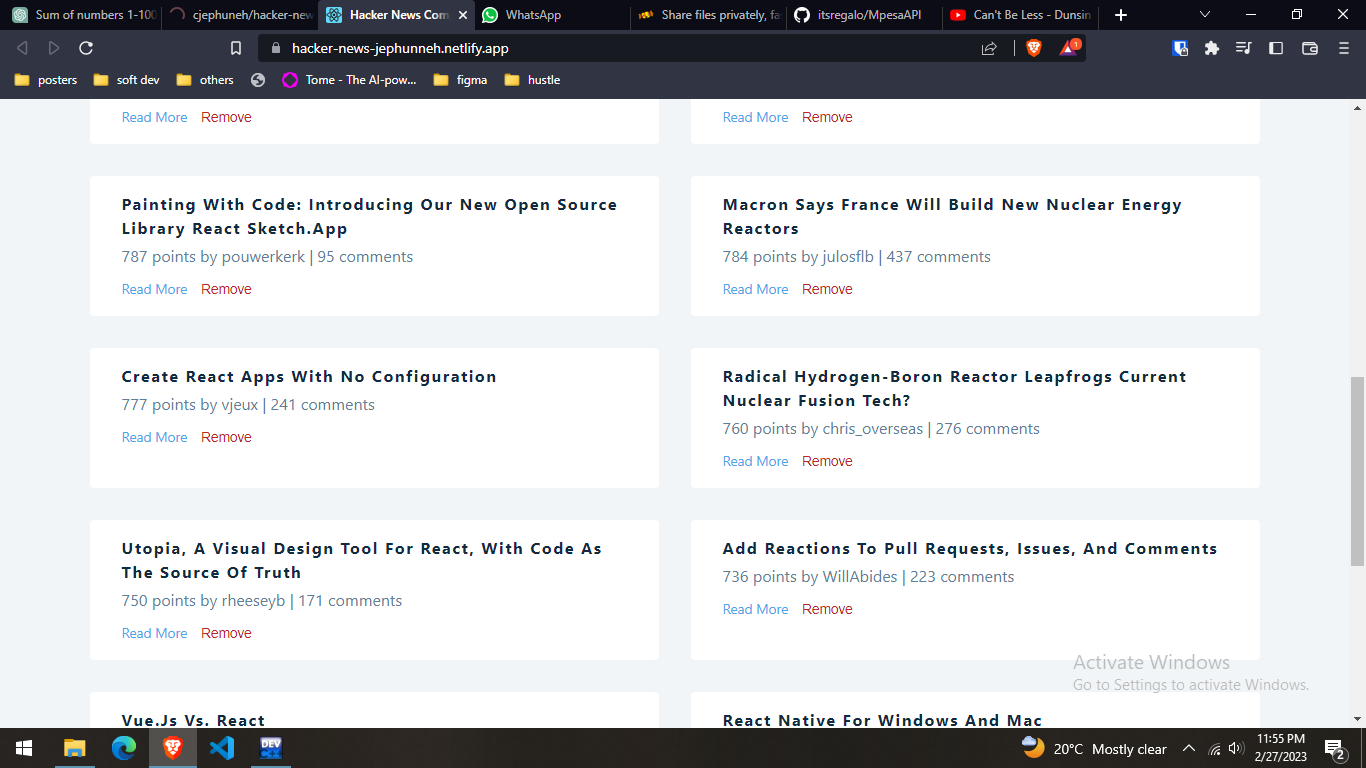Launch VS Code from the taskbar
The height and width of the screenshot is (768, 1366).
[x=221, y=747]
